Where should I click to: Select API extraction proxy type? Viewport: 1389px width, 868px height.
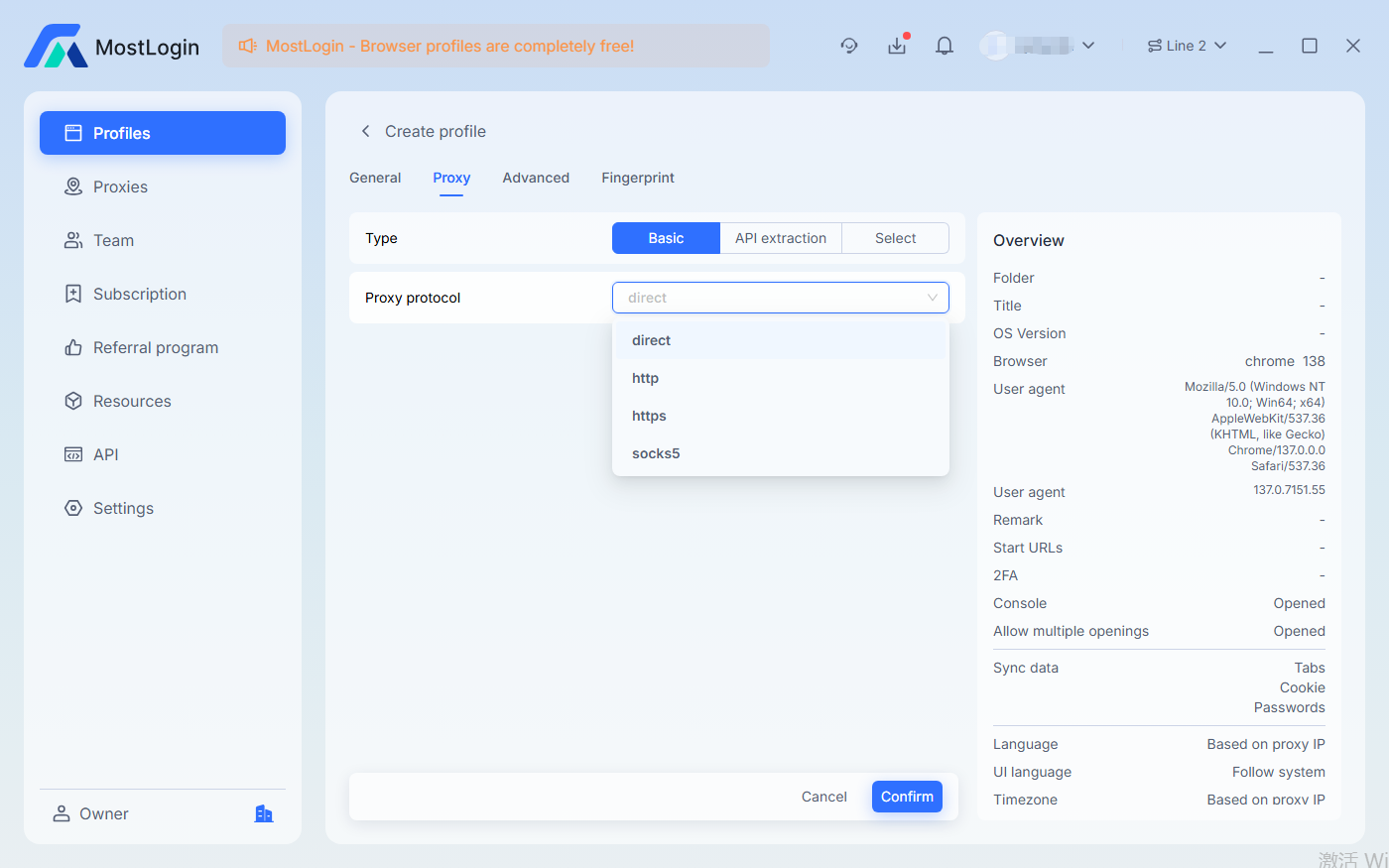pos(781,238)
